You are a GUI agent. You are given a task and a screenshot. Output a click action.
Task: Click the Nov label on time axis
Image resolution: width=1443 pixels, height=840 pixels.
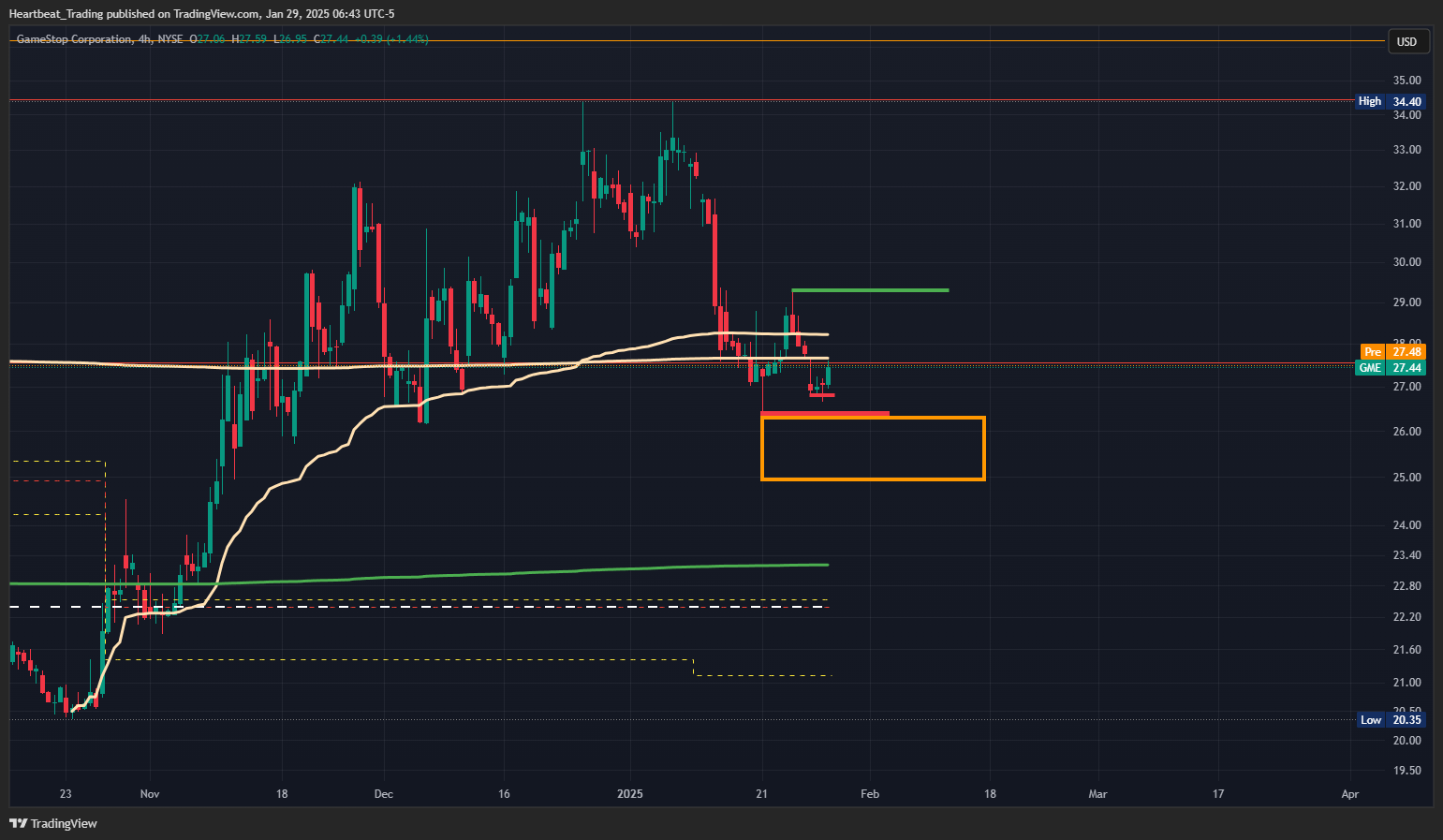tap(150, 794)
